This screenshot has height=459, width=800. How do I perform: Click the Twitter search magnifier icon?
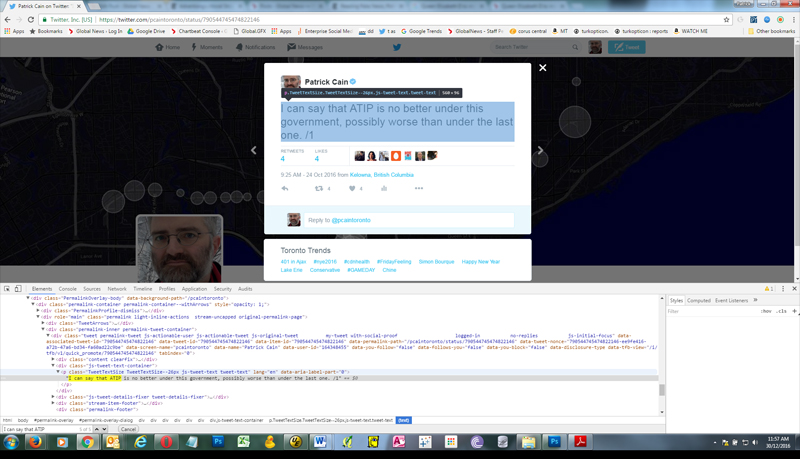tap(575, 47)
